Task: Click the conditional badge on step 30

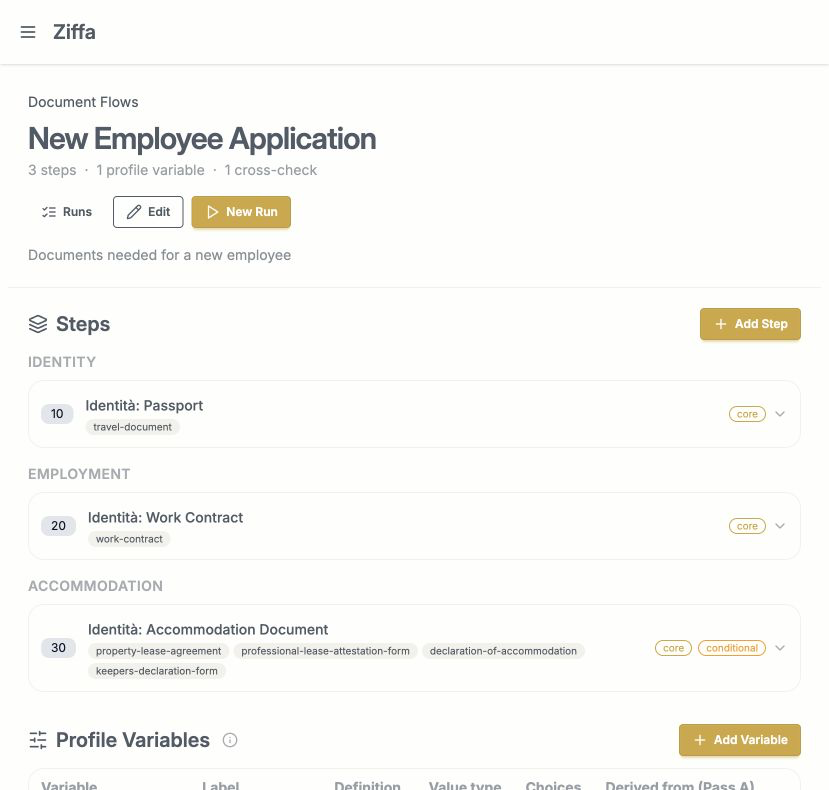Action: tap(732, 648)
